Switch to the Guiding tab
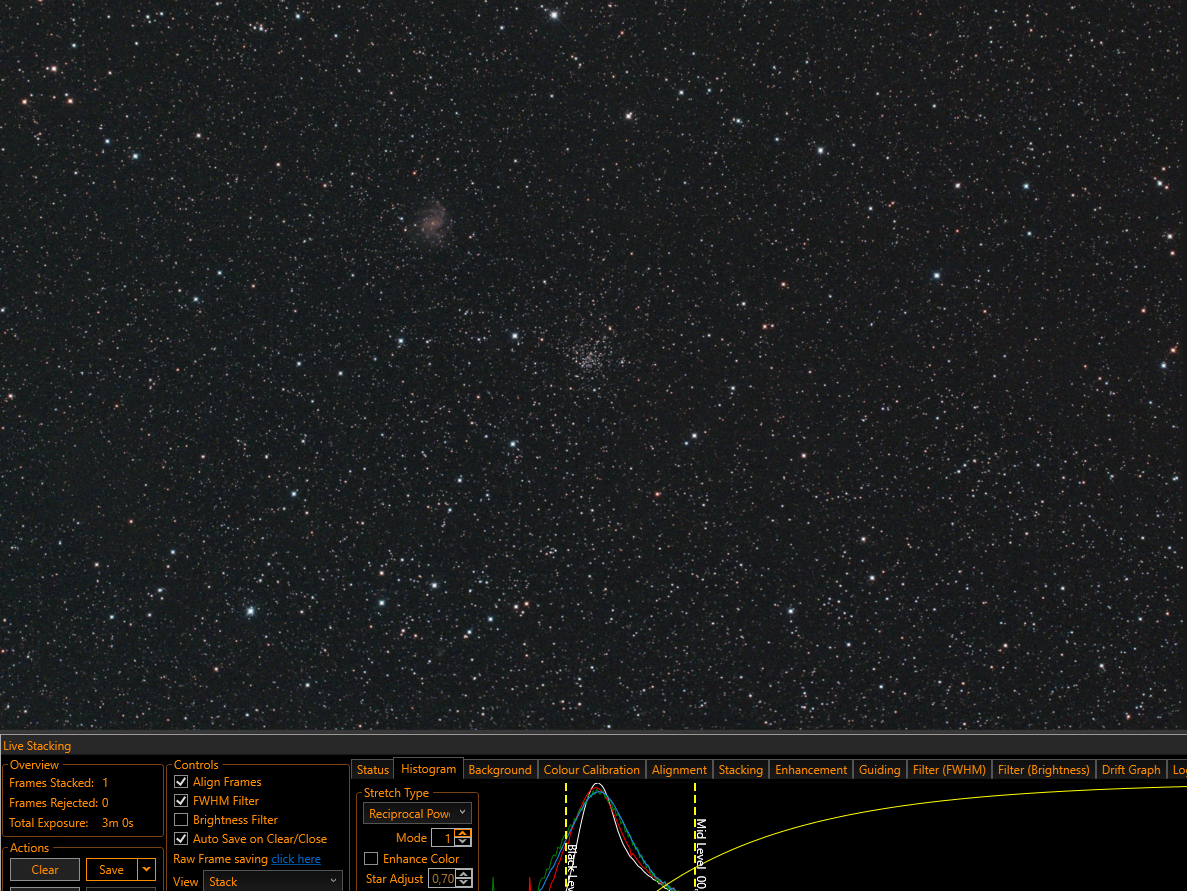The height and width of the screenshot is (891, 1187). [x=880, y=769]
